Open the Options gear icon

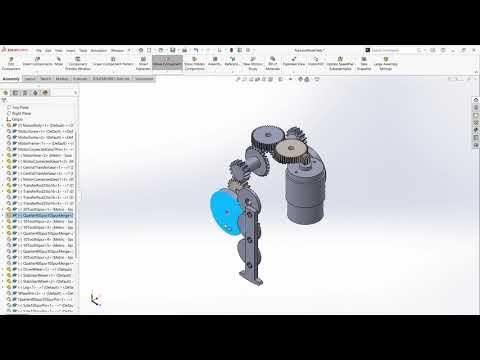click(248, 50)
